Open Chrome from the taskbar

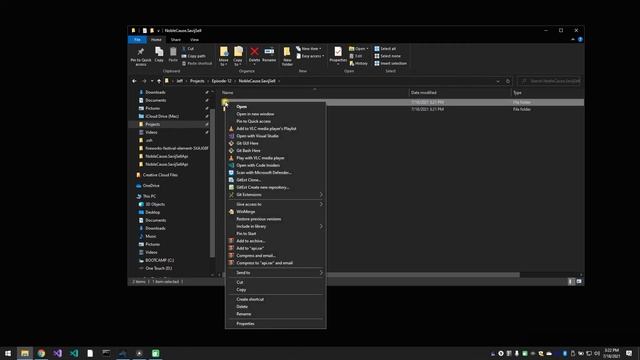pyautogui.click(x=41, y=353)
